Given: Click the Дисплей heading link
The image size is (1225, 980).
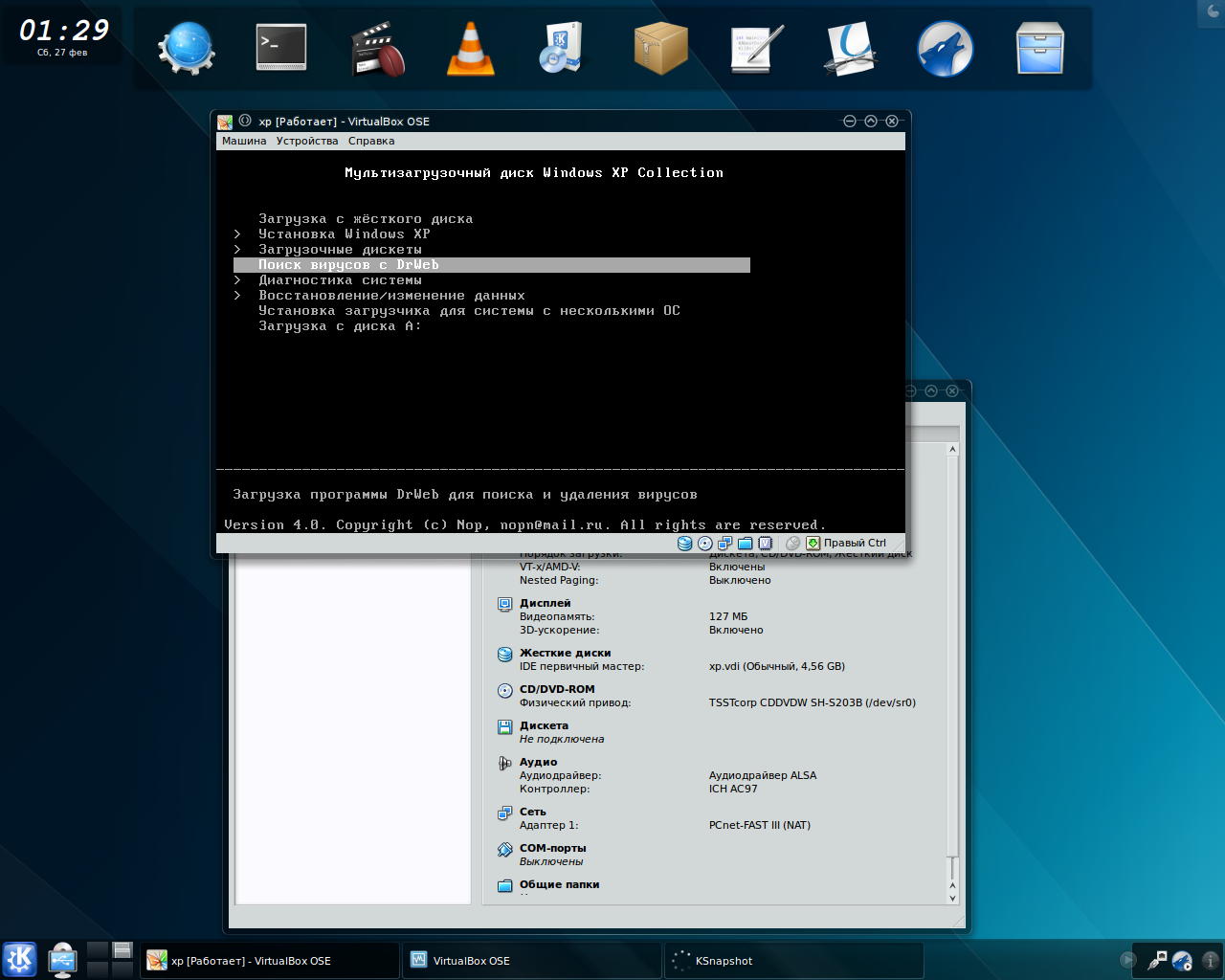Looking at the screenshot, I should 545,604.
